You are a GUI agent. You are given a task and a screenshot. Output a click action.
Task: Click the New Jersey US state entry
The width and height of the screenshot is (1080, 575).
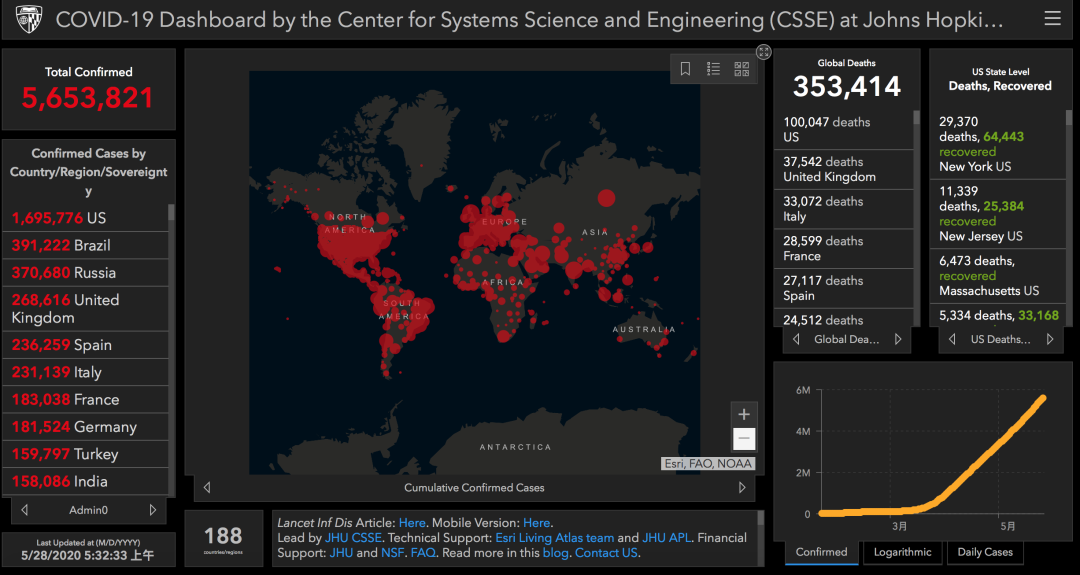[x=998, y=213]
